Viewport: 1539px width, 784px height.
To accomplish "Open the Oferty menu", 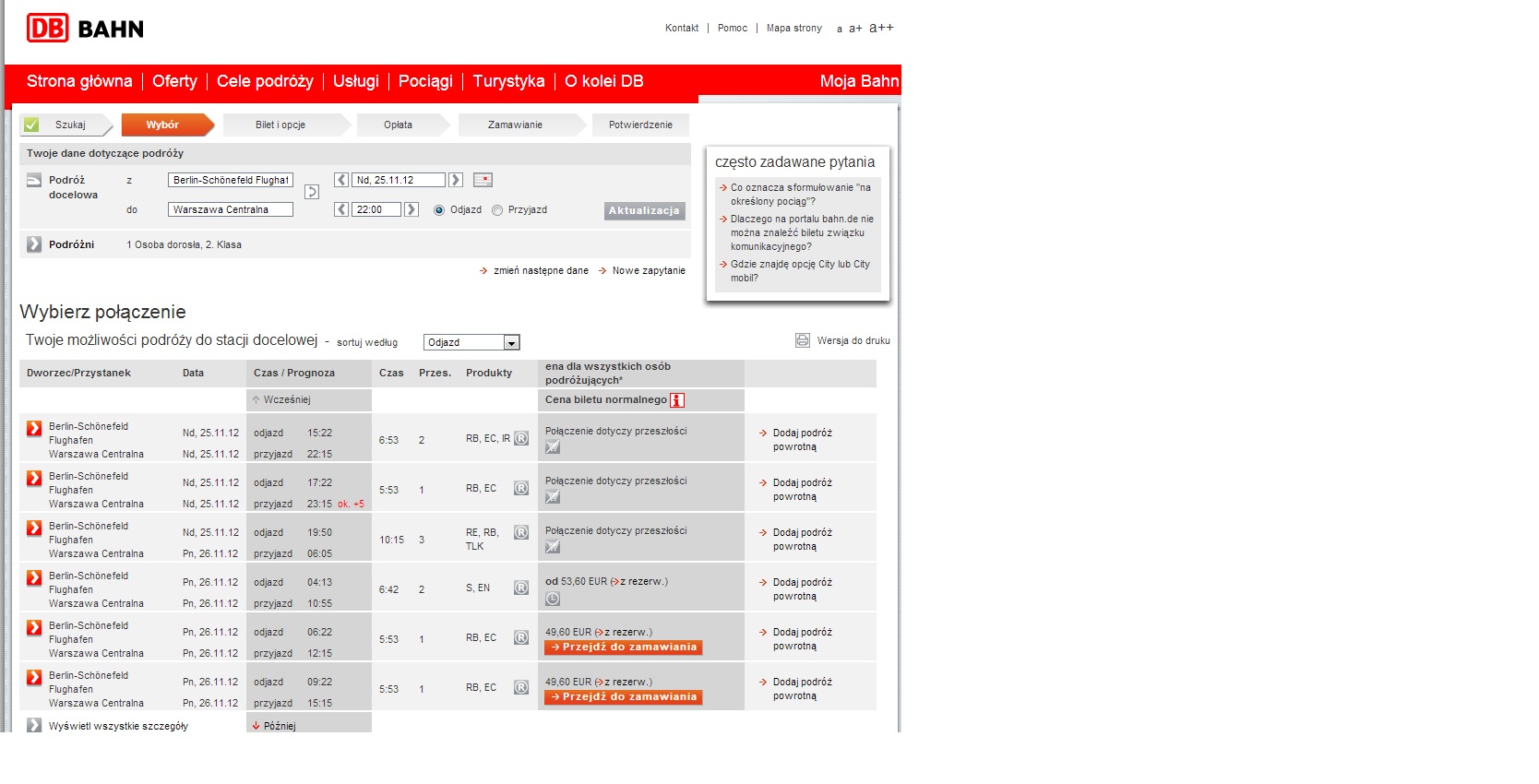I will pyautogui.click(x=174, y=81).
